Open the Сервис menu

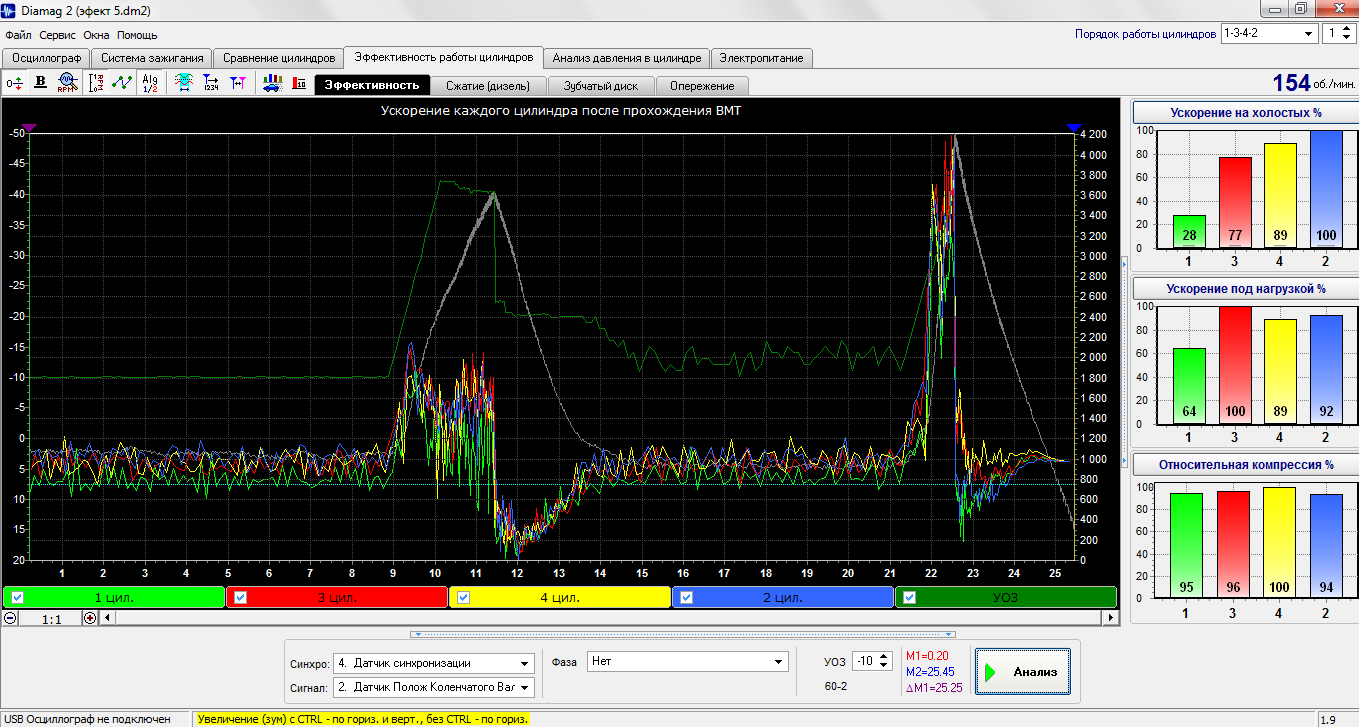coord(58,35)
